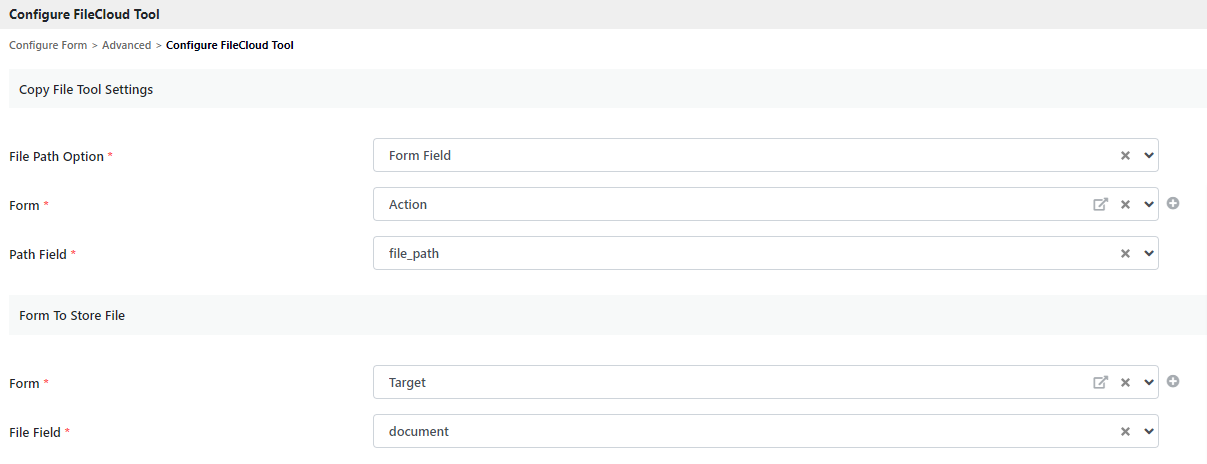
Task: Click the 'document' value in File Field box
Action: pyautogui.click(x=419, y=432)
